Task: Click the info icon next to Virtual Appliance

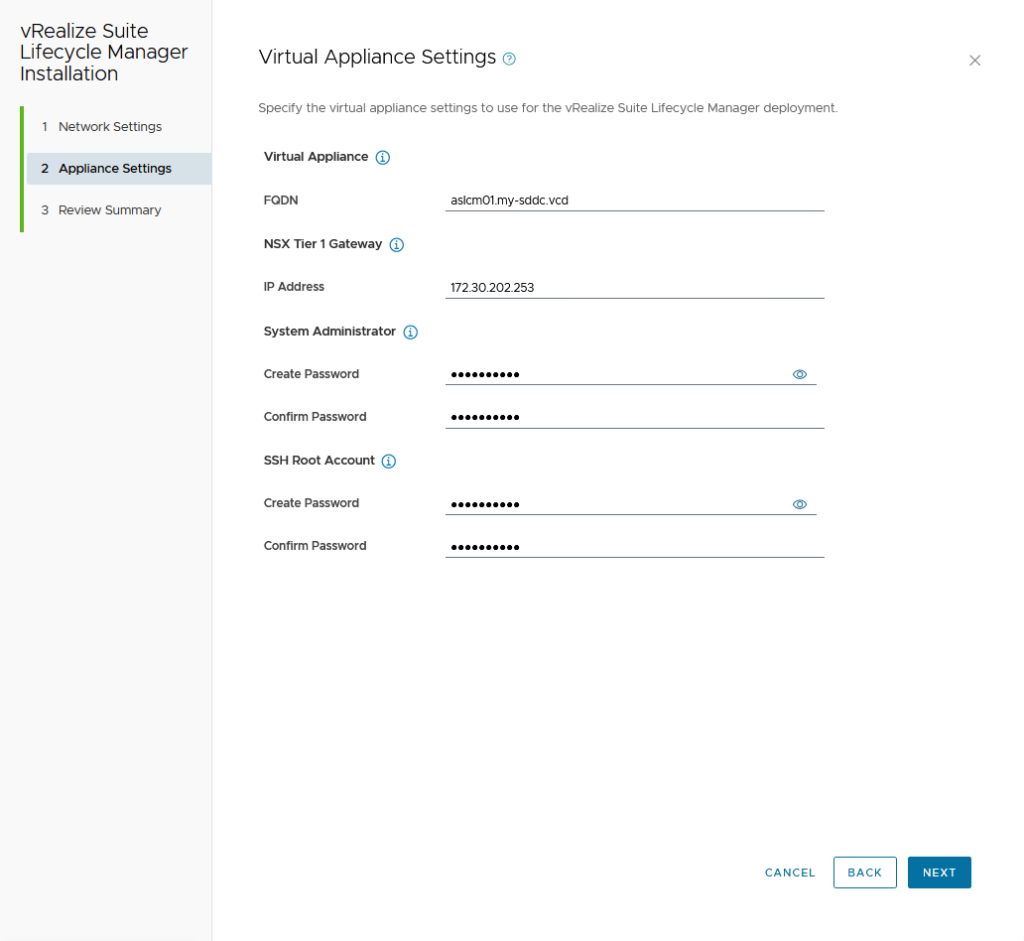Action: coord(382,158)
